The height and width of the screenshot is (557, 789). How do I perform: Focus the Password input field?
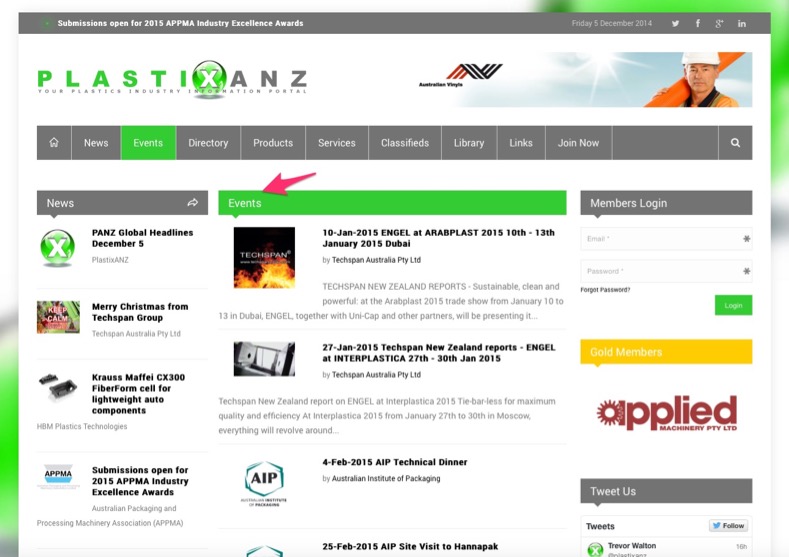point(660,271)
